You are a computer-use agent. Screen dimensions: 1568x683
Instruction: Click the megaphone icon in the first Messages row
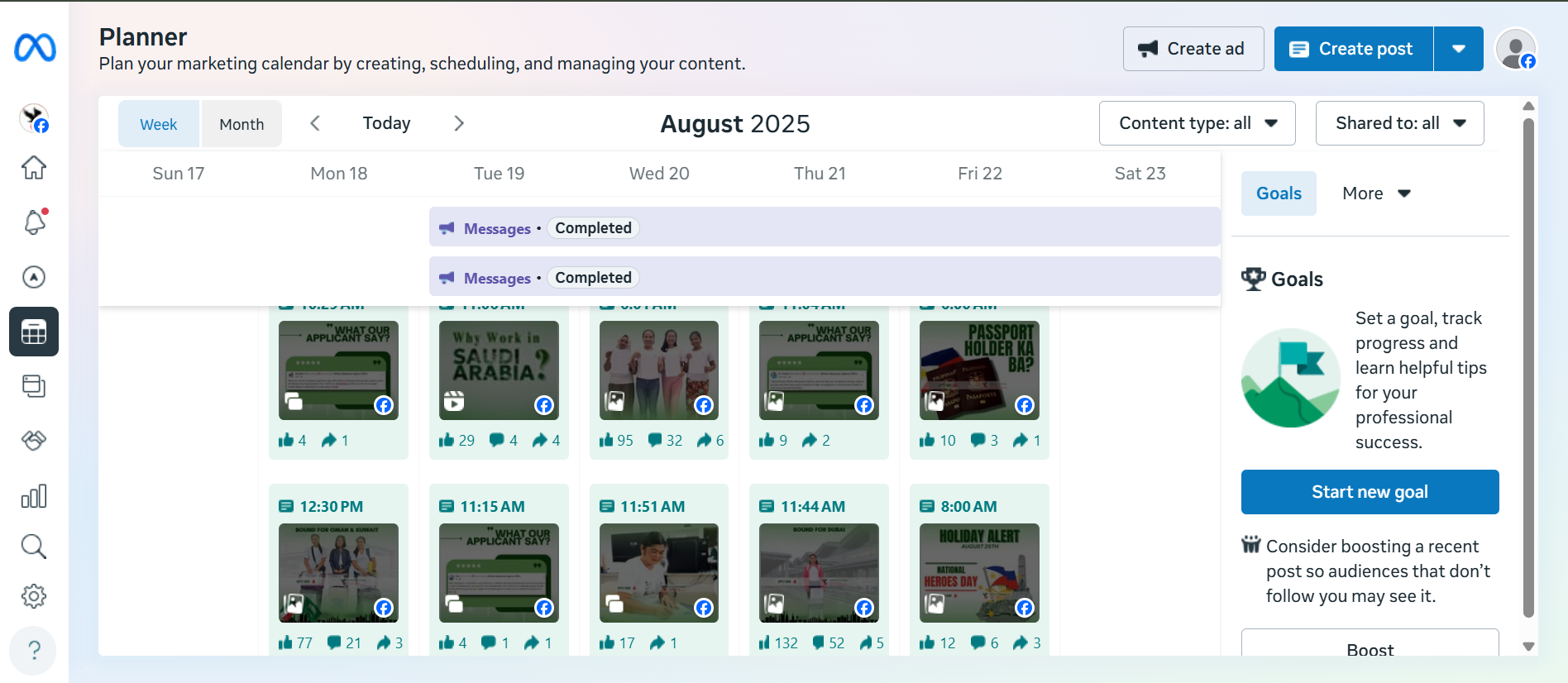(x=447, y=228)
